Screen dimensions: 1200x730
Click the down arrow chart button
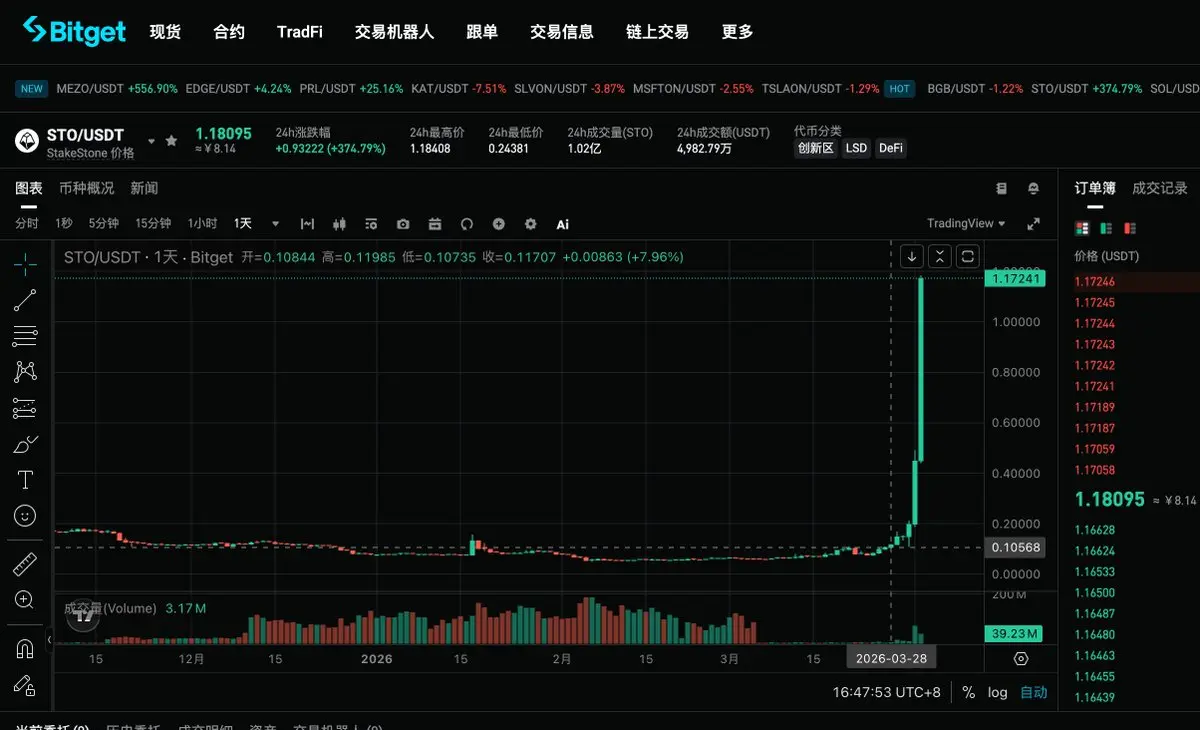pyautogui.click(x=912, y=256)
